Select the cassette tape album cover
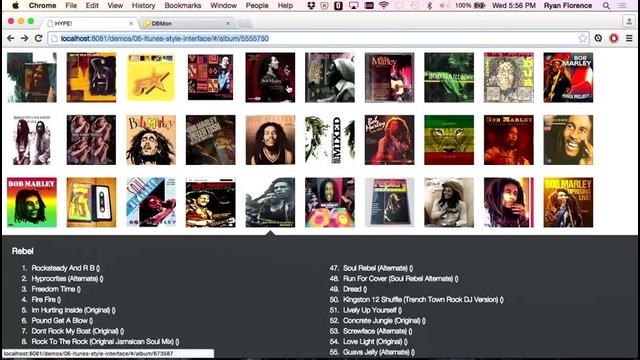 click(x=91, y=202)
